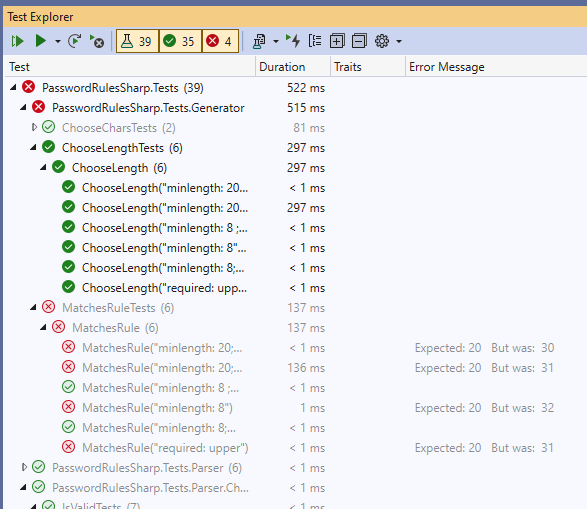587x509 pixels.
Task: Open the settings gear dropdown arrow
Action: [x=399, y=41]
